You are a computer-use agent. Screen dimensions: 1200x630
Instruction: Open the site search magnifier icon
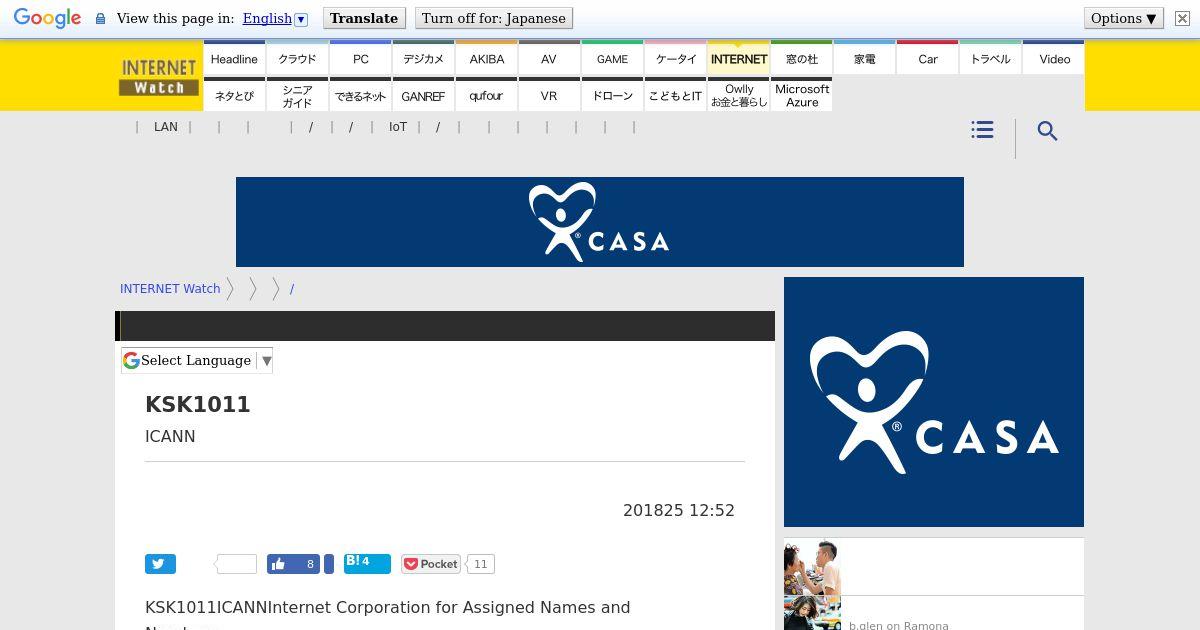point(1047,131)
